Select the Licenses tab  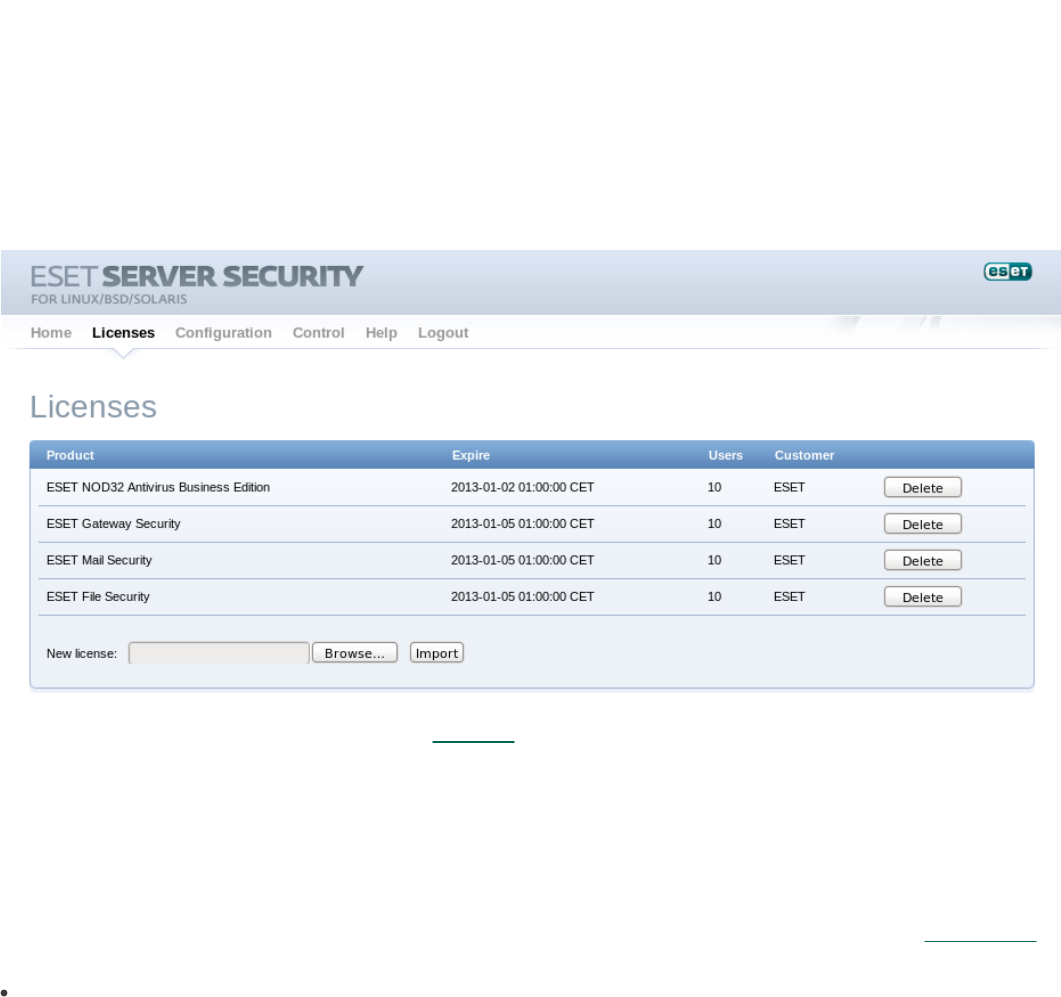point(123,332)
